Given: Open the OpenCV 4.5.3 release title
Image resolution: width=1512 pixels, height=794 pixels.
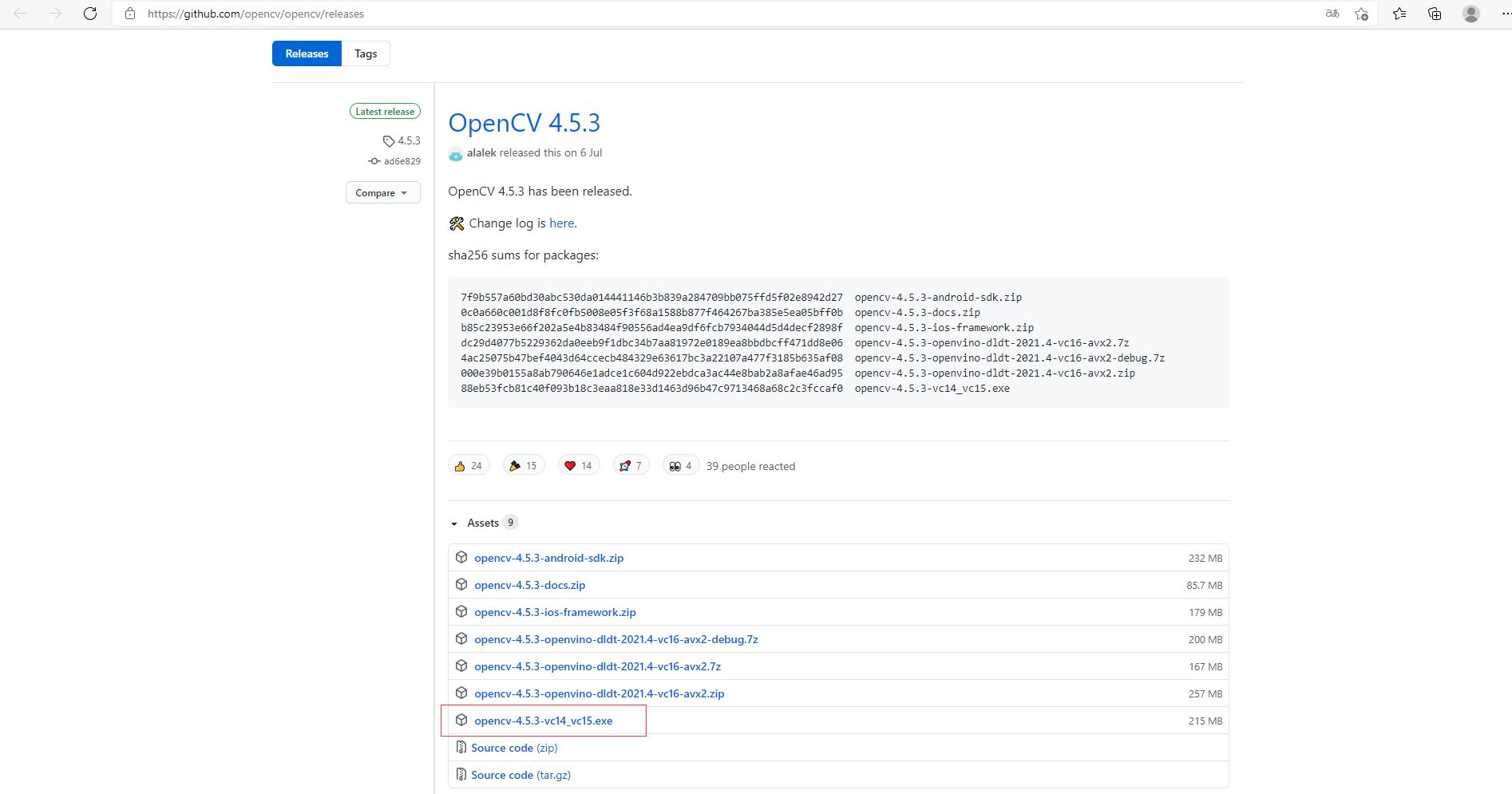Looking at the screenshot, I should [524, 123].
